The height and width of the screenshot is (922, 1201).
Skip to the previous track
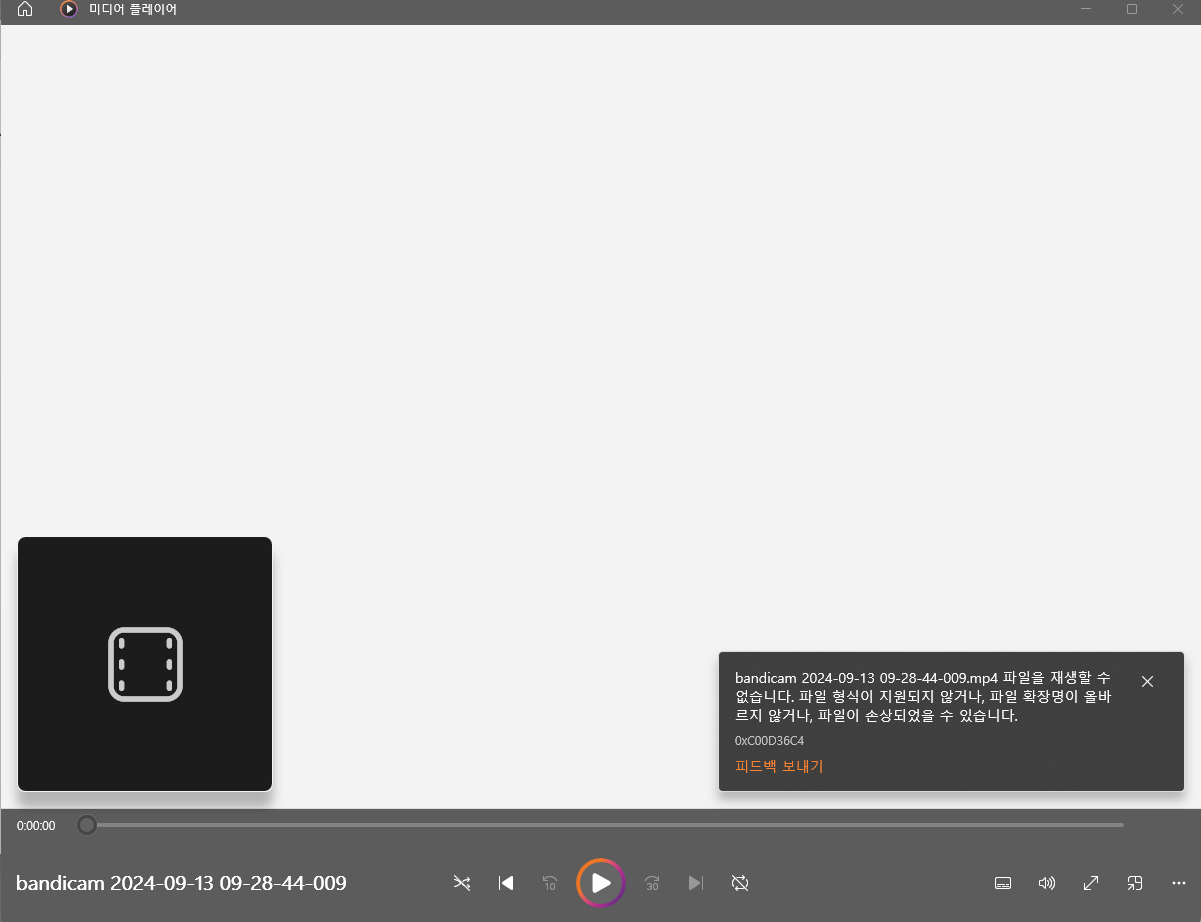pos(506,883)
